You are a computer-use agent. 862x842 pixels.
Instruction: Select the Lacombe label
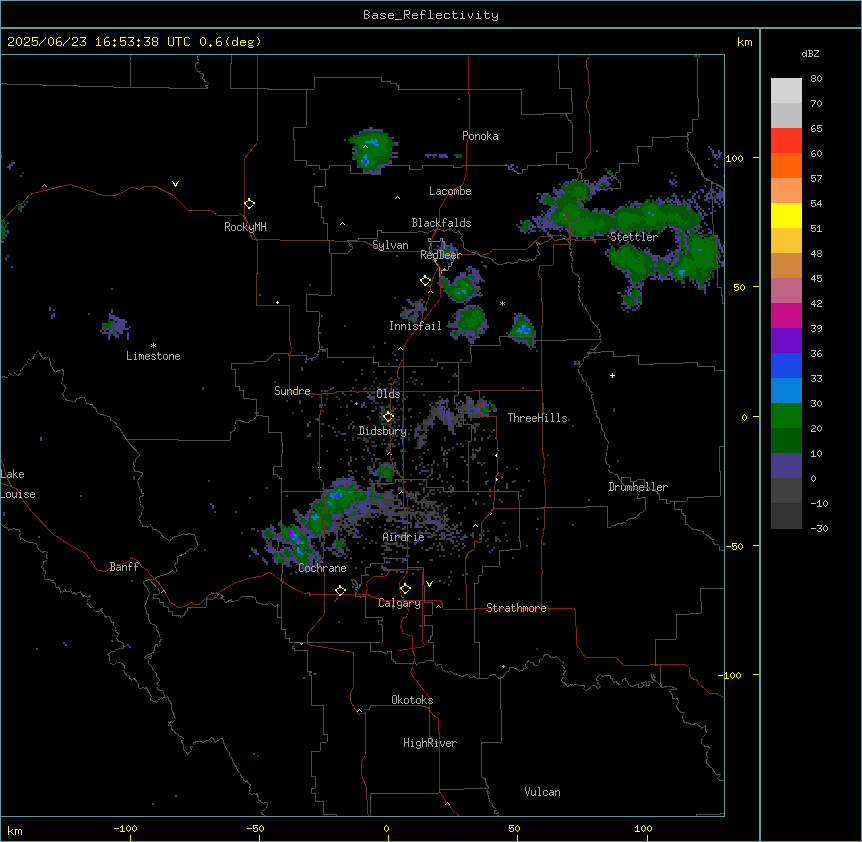click(x=450, y=191)
